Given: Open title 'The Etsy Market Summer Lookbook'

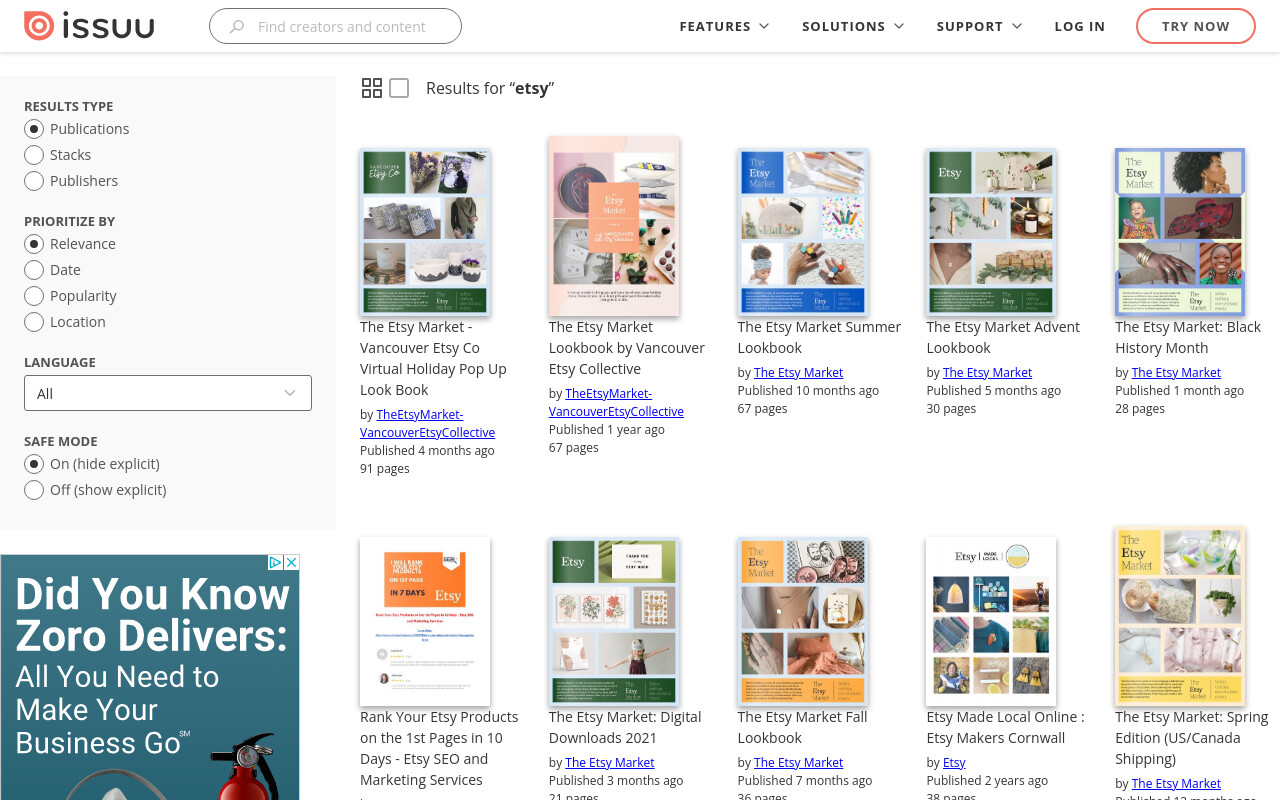Looking at the screenshot, I should pyautogui.click(x=819, y=337).
